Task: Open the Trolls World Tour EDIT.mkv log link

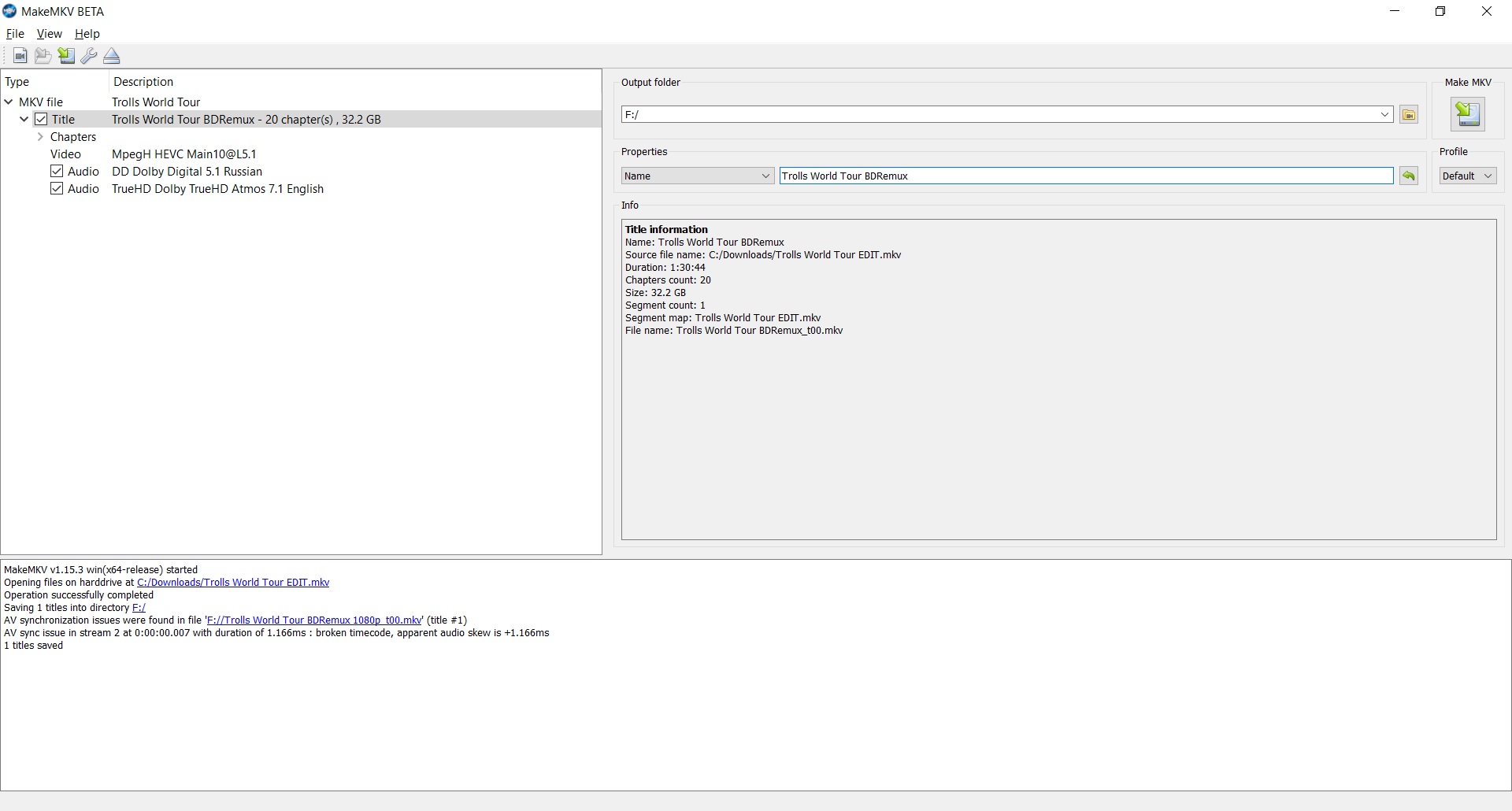Action: point(233,583)
